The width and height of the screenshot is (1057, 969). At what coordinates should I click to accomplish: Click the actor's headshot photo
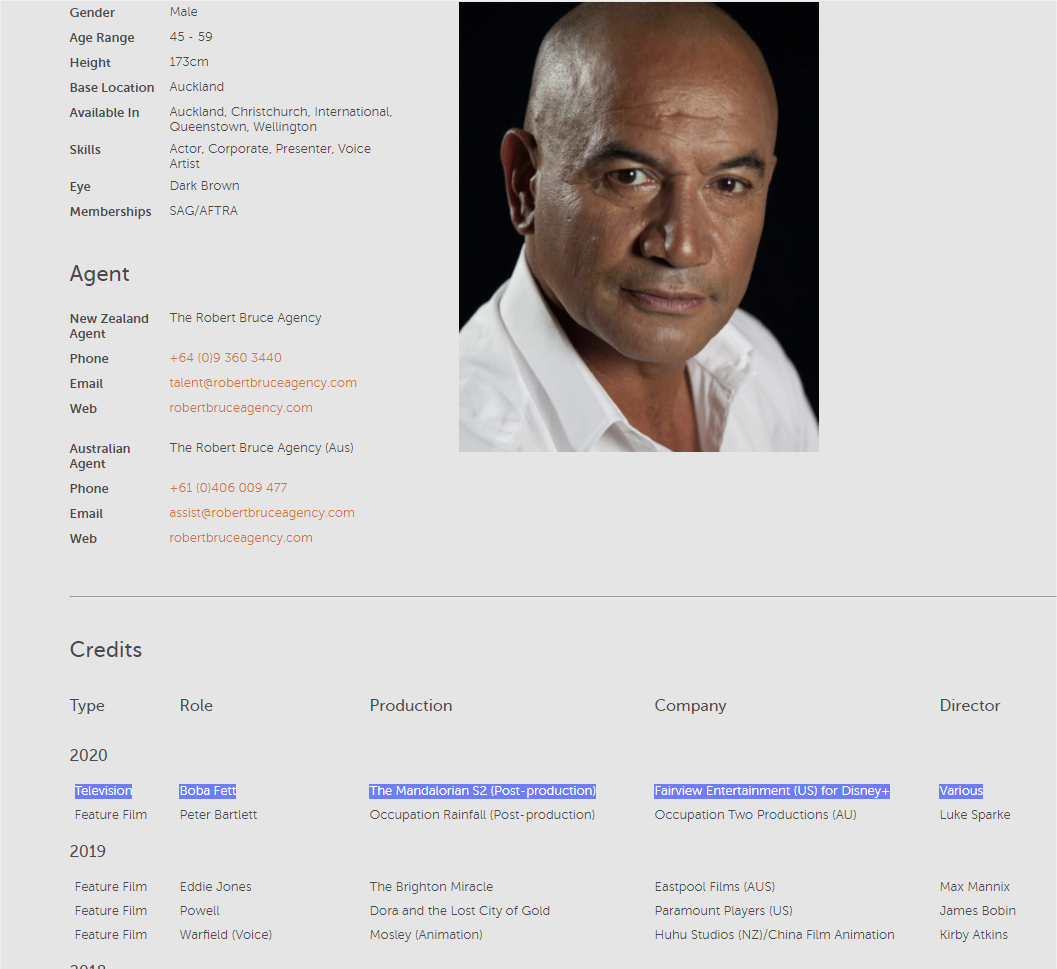click(x=638, y=227)
